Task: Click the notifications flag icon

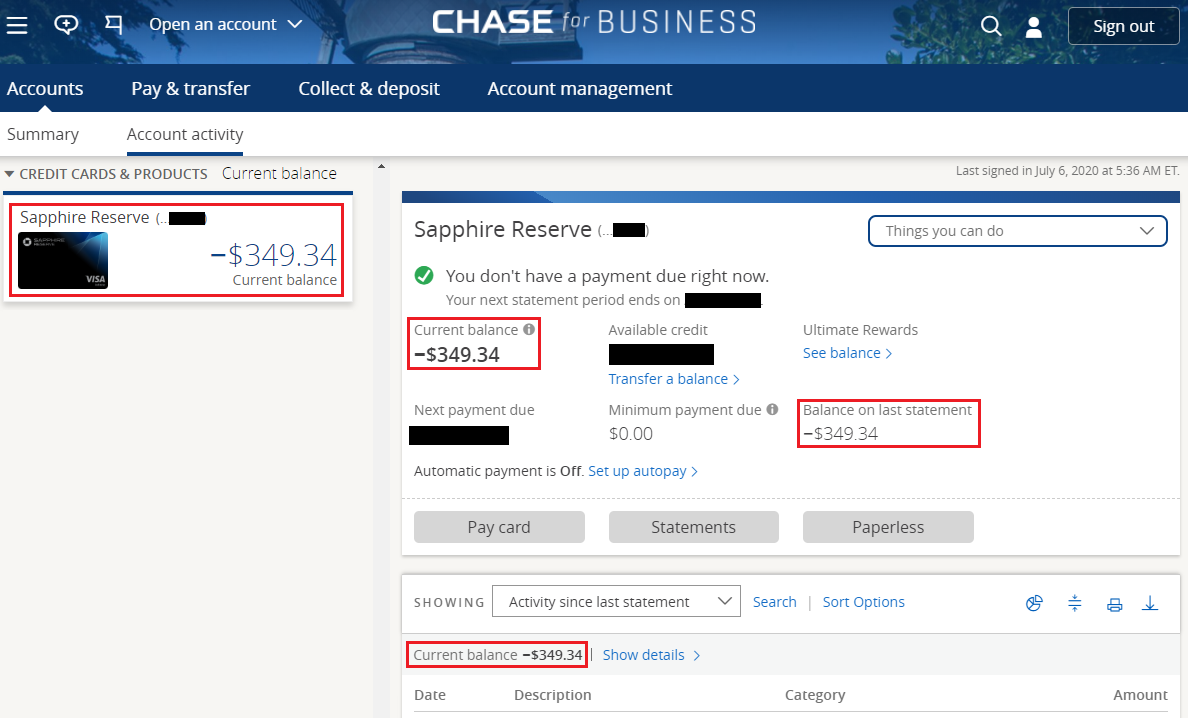Action: (114, 25)
